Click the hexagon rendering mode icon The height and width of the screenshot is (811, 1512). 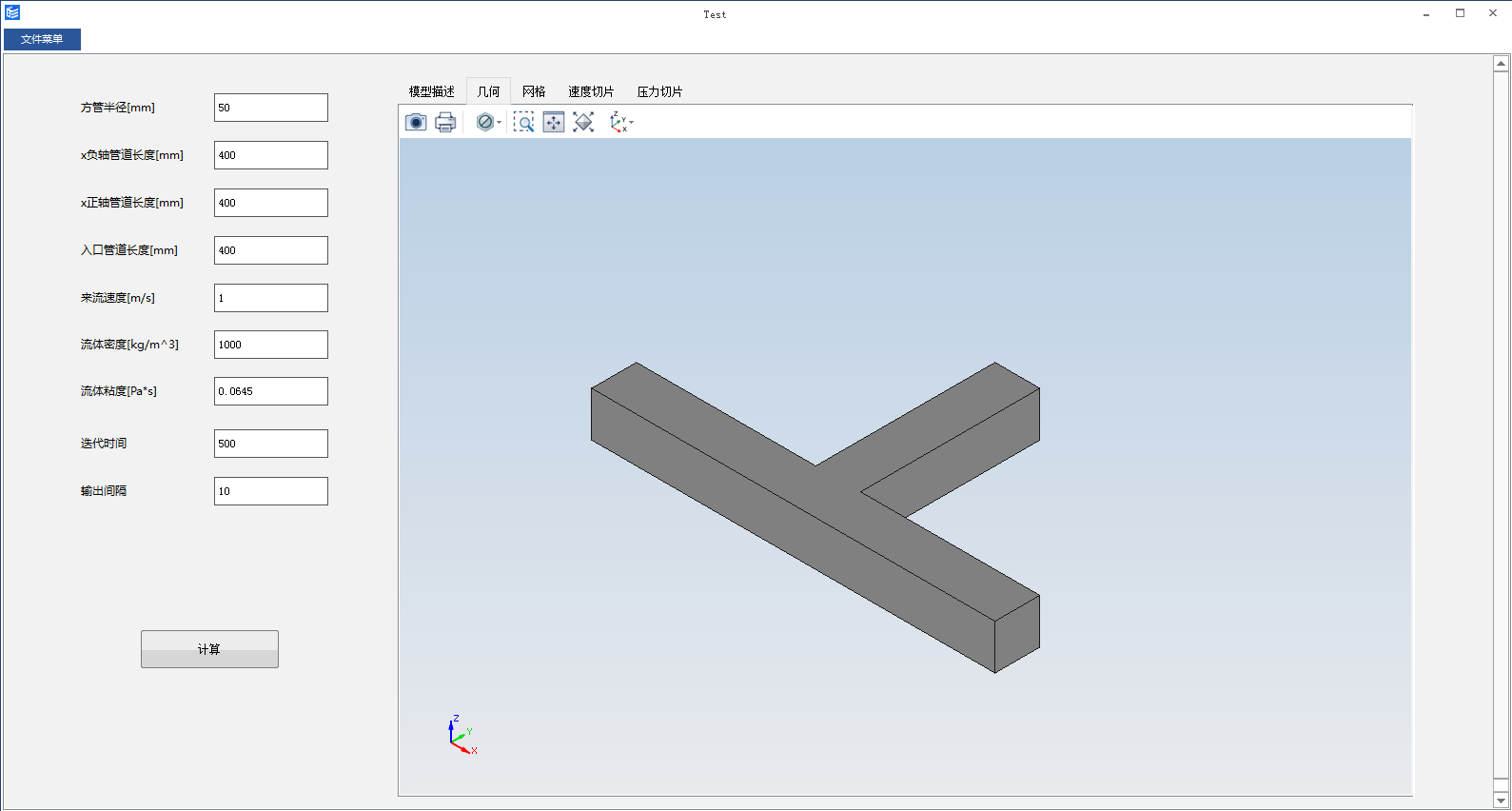(x=484, y=122)
